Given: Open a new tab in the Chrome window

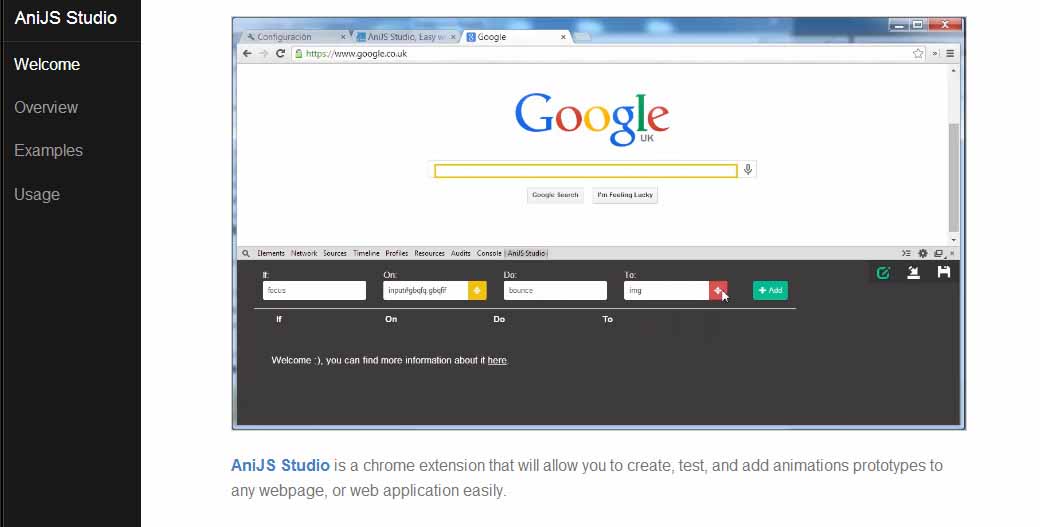Looking at the screenshot, I should (582, 37).
